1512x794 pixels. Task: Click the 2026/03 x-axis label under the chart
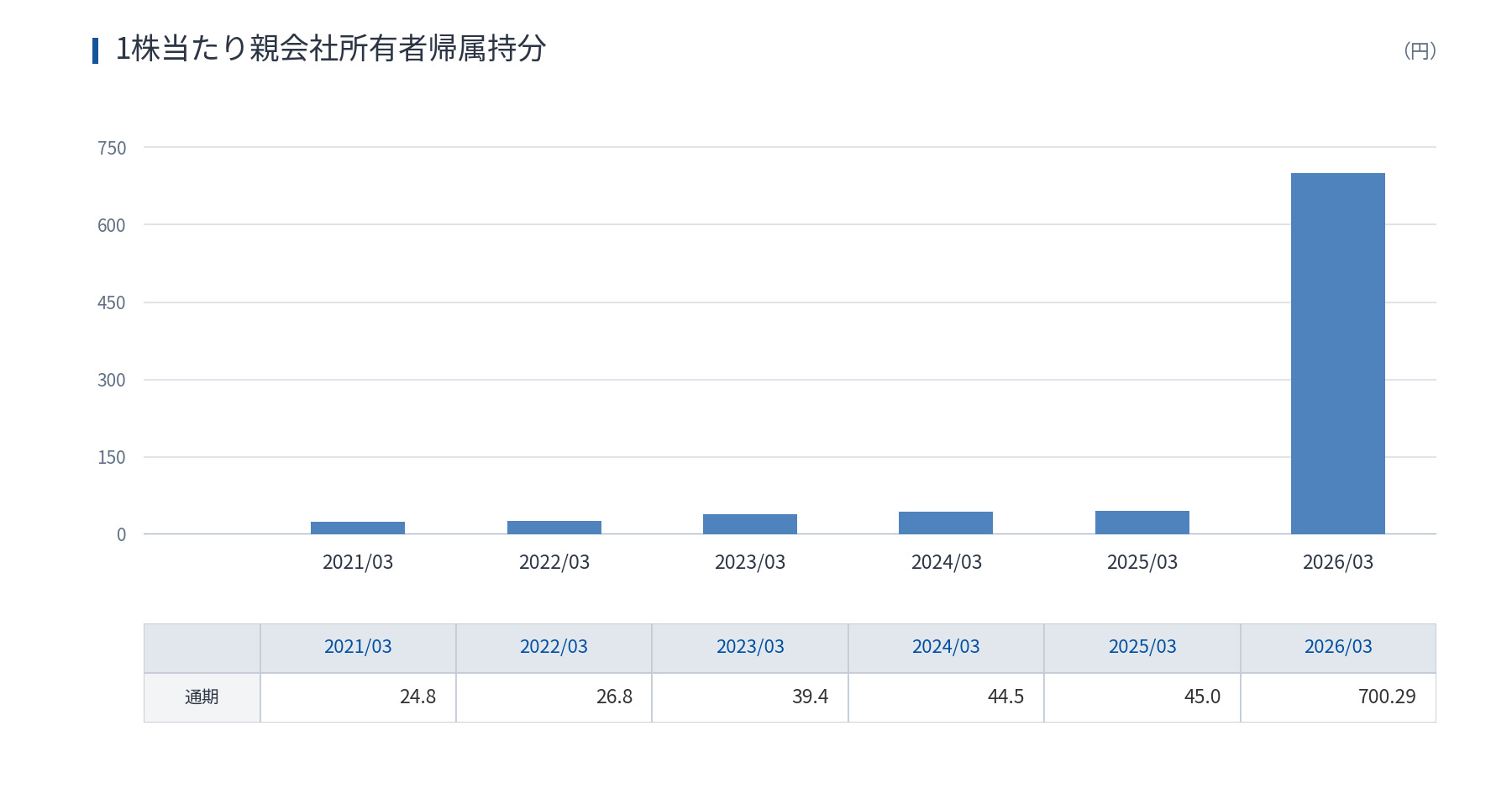(1338, 562)
